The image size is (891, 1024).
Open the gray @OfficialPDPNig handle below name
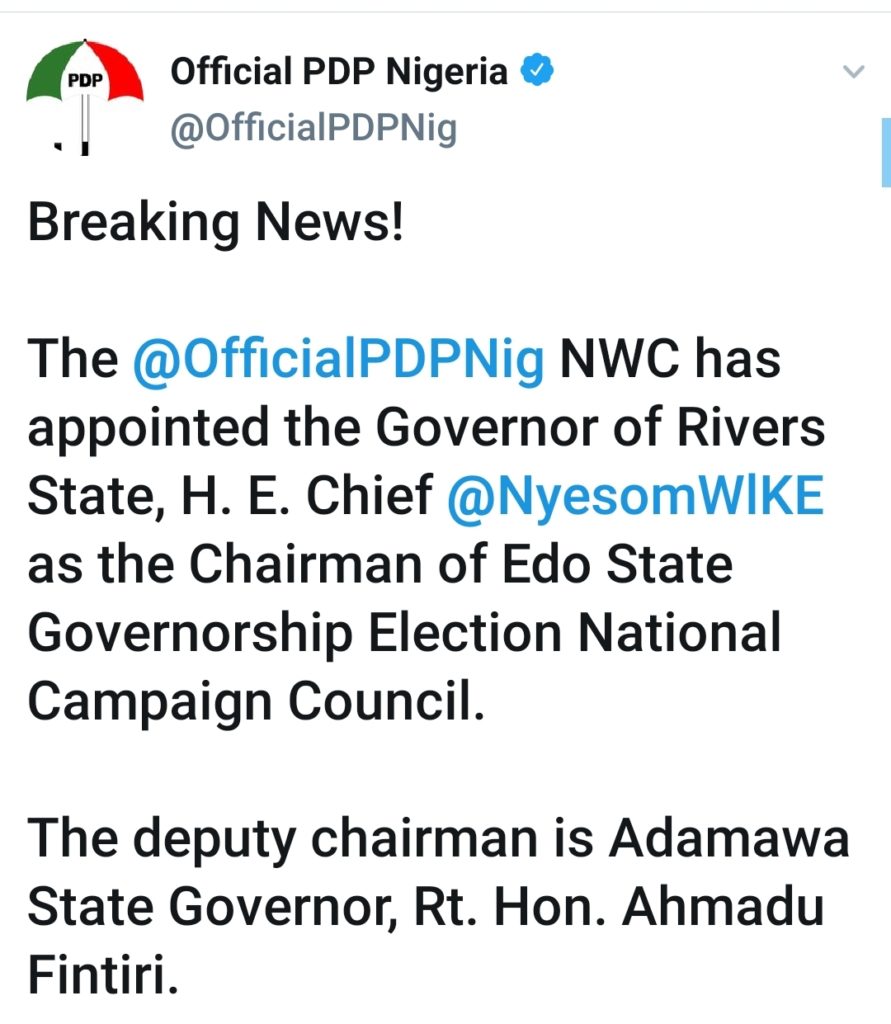pos(314,128)
